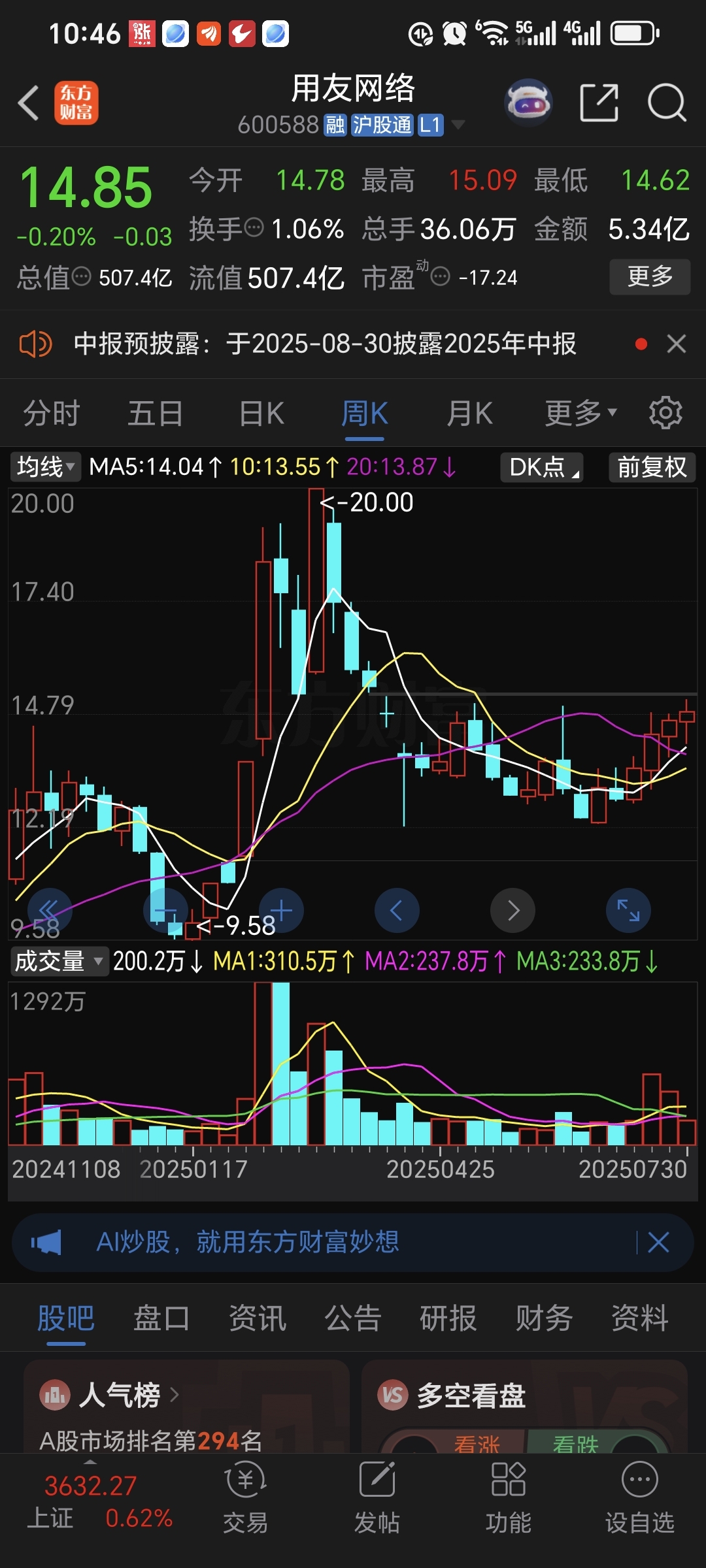The image size is (706, 1568).
Task: Open the 资料 tab
Action: [x=639, y=1318]
